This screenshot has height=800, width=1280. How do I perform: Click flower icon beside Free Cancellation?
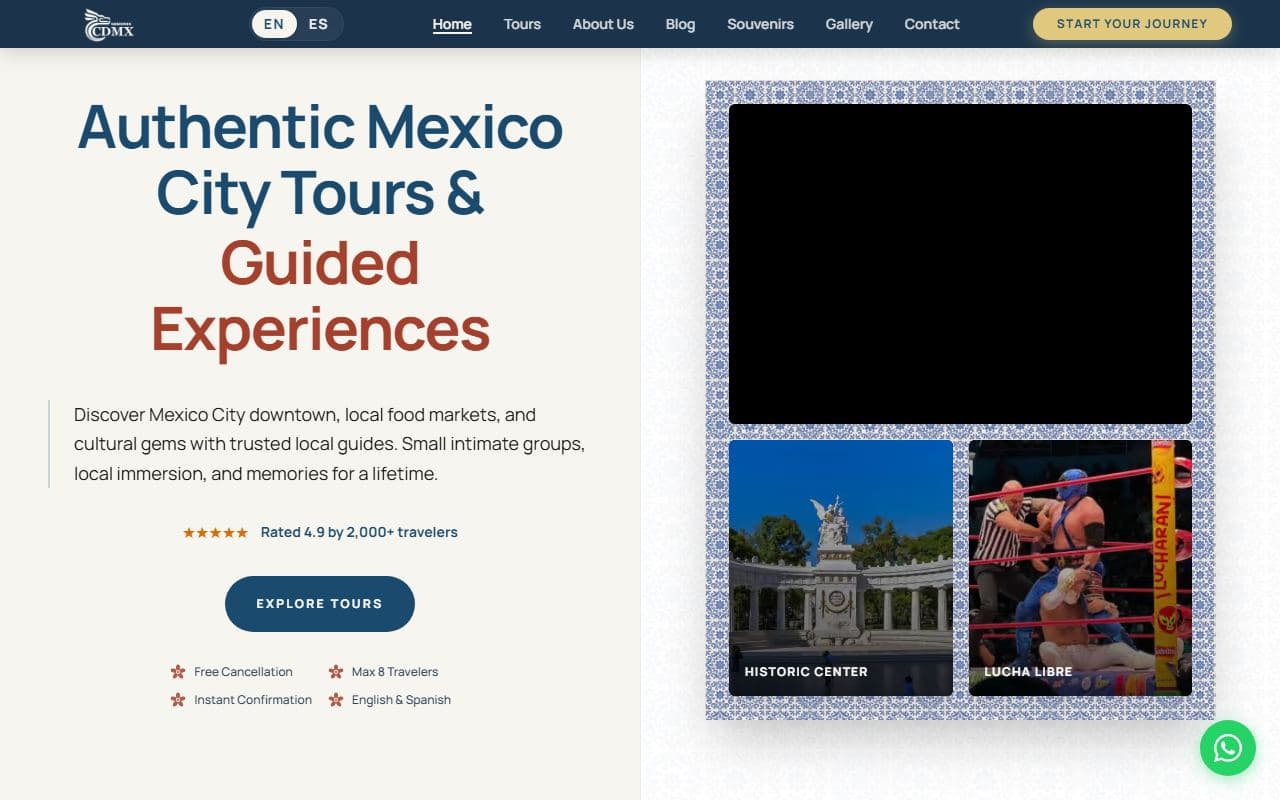pyautogui.click(x=178, y=672)
